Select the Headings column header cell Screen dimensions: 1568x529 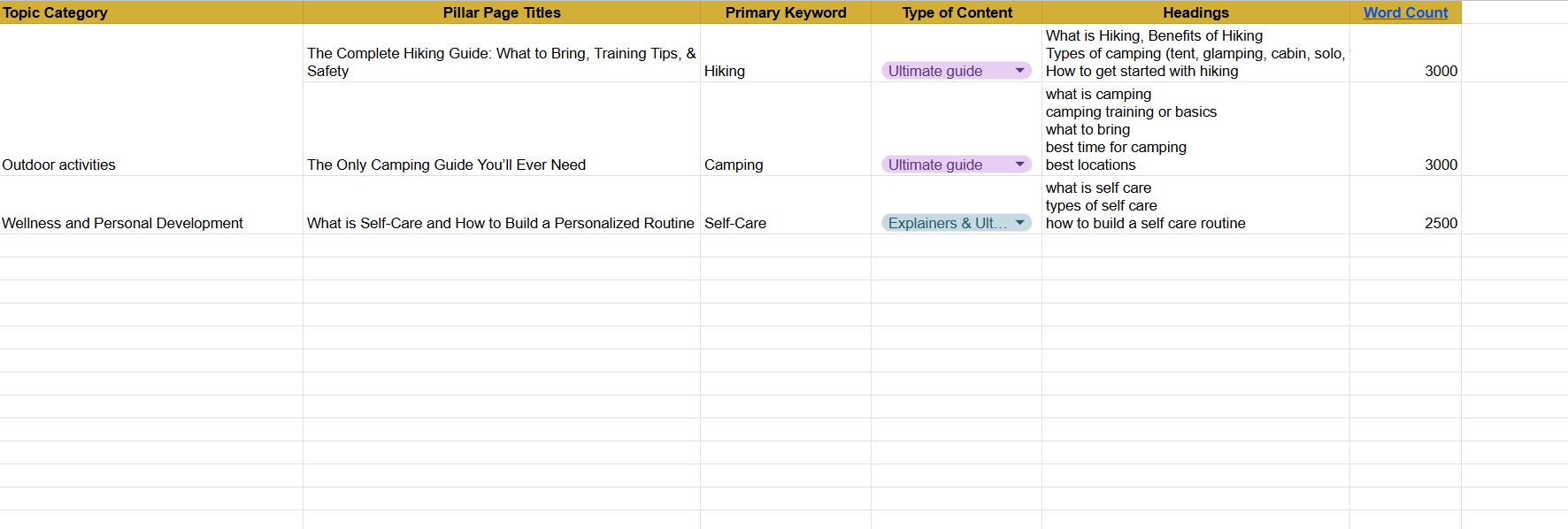tap(1195, 12)
